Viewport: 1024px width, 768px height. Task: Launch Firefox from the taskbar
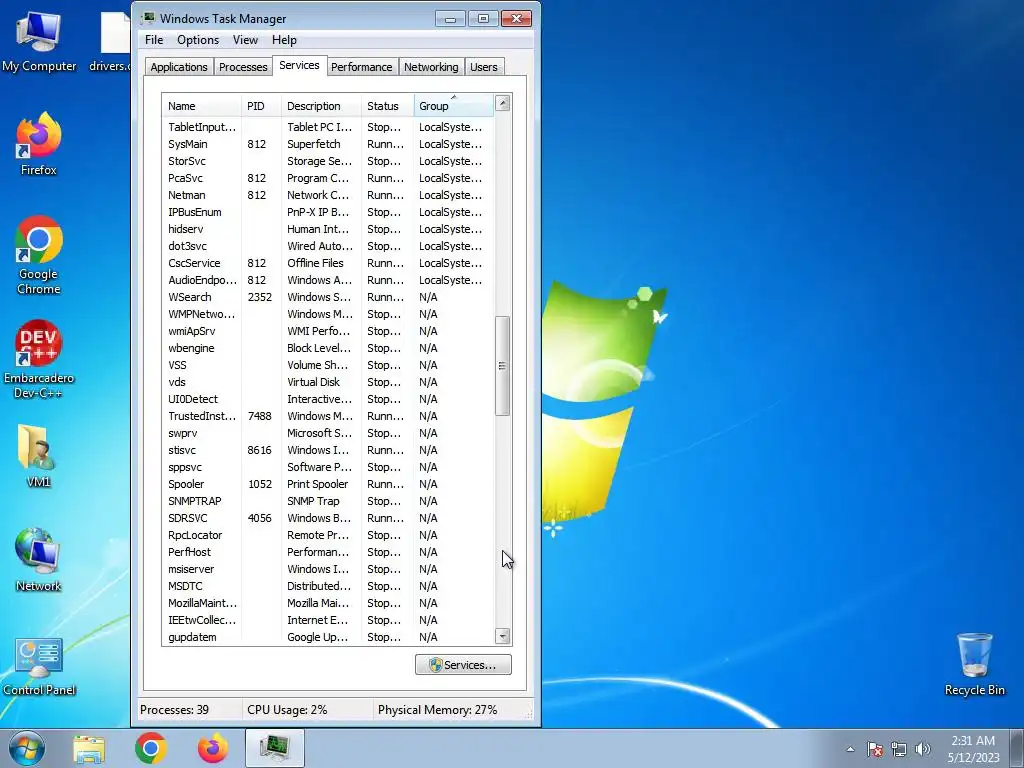(213, 748)
